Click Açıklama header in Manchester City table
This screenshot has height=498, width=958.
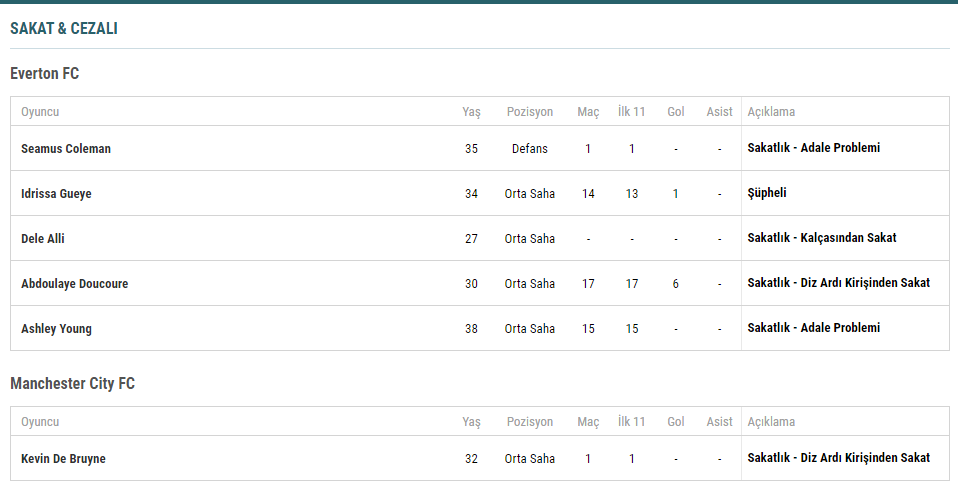pos(771,422)
